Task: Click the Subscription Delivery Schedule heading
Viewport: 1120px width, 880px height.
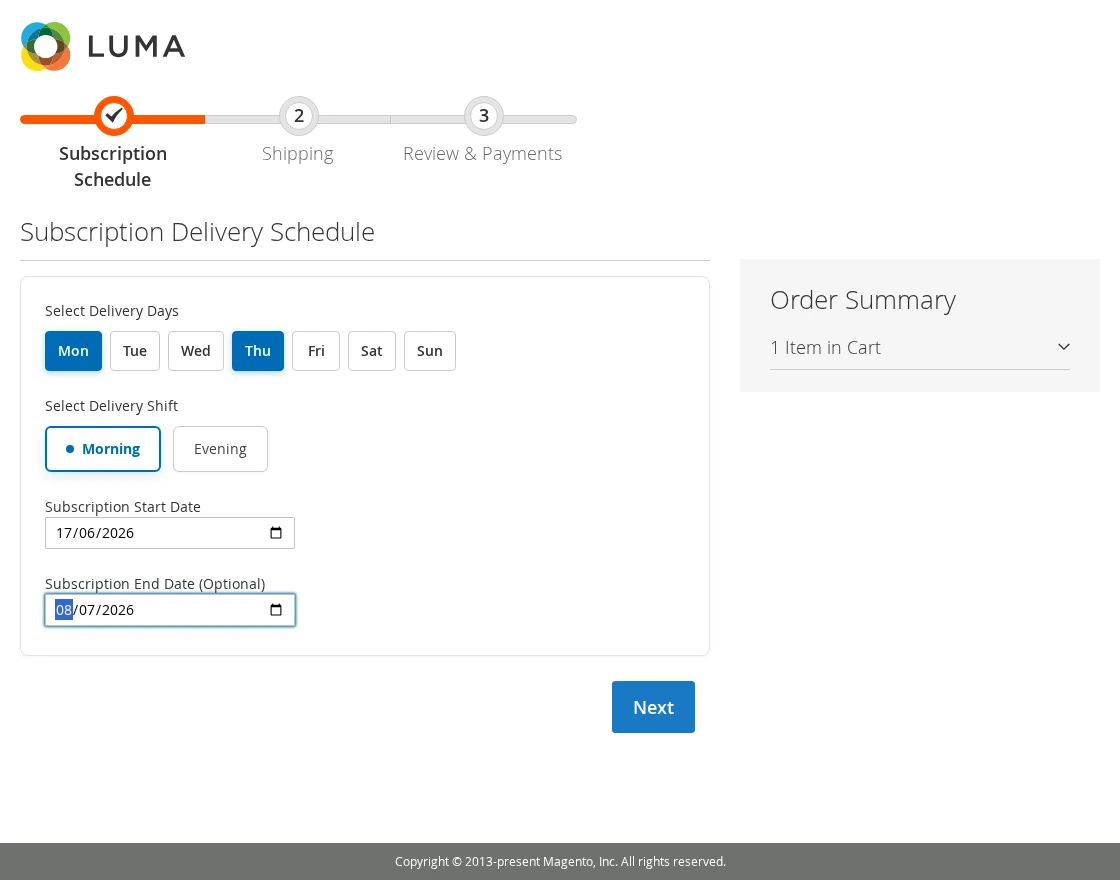Action: point(197,232)
